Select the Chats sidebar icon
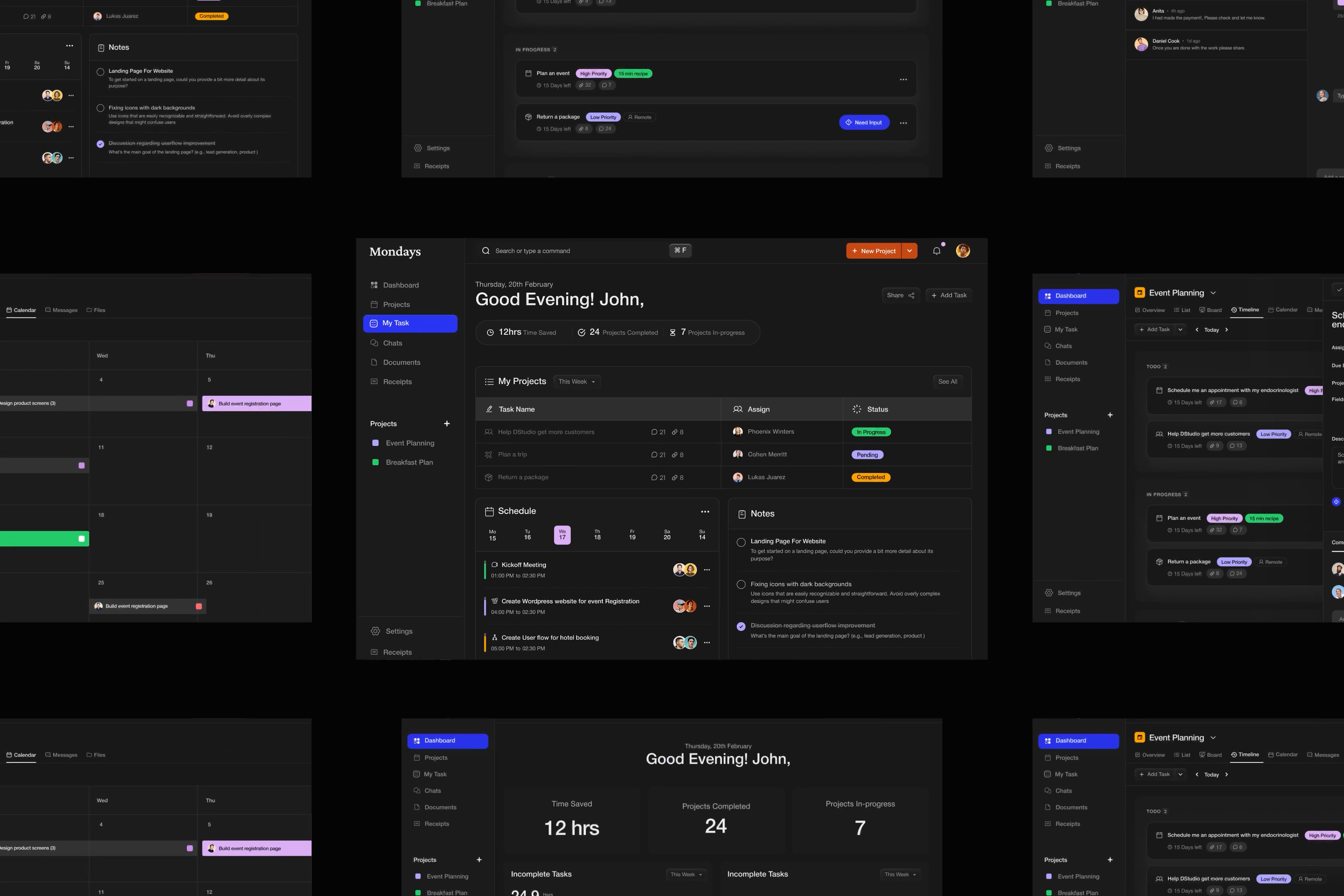1344x896 pixels. pyautogui.click(x=375, y=343)
